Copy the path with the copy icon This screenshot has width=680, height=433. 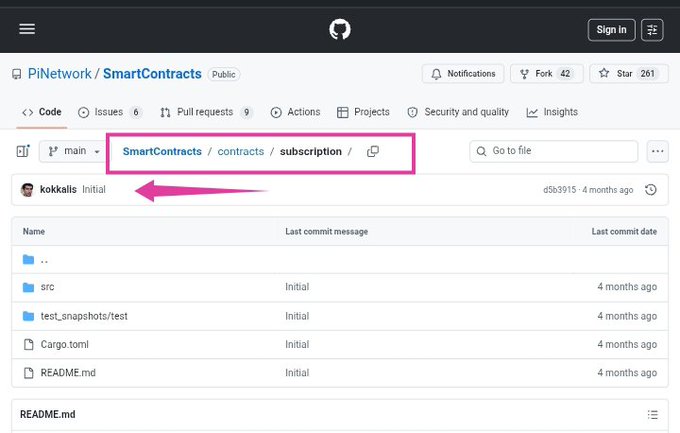[x=373, y=151]
